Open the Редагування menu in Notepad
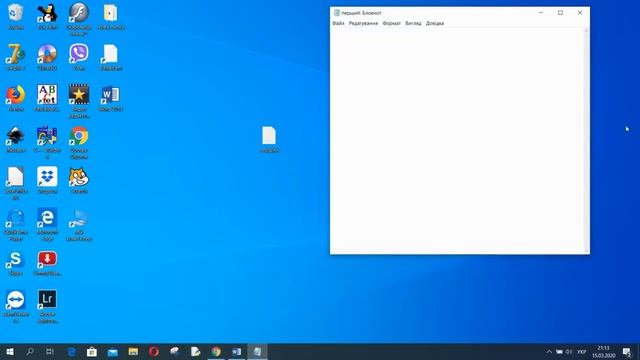640x360 pixels. (x=363, y=23)
